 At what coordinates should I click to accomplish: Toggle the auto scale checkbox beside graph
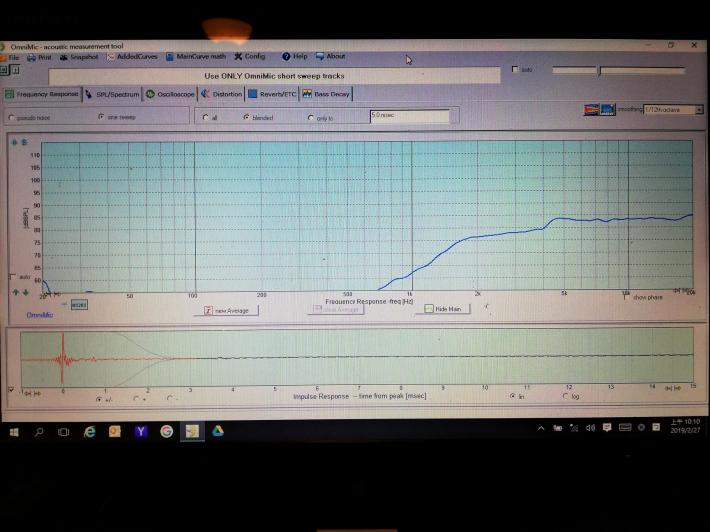(13, 277)
